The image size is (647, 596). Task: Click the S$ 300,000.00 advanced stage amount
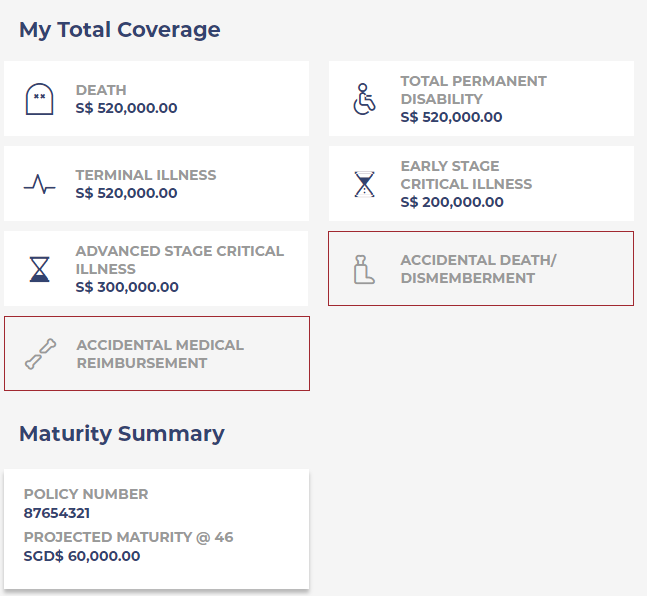click(x=127, y=287)
